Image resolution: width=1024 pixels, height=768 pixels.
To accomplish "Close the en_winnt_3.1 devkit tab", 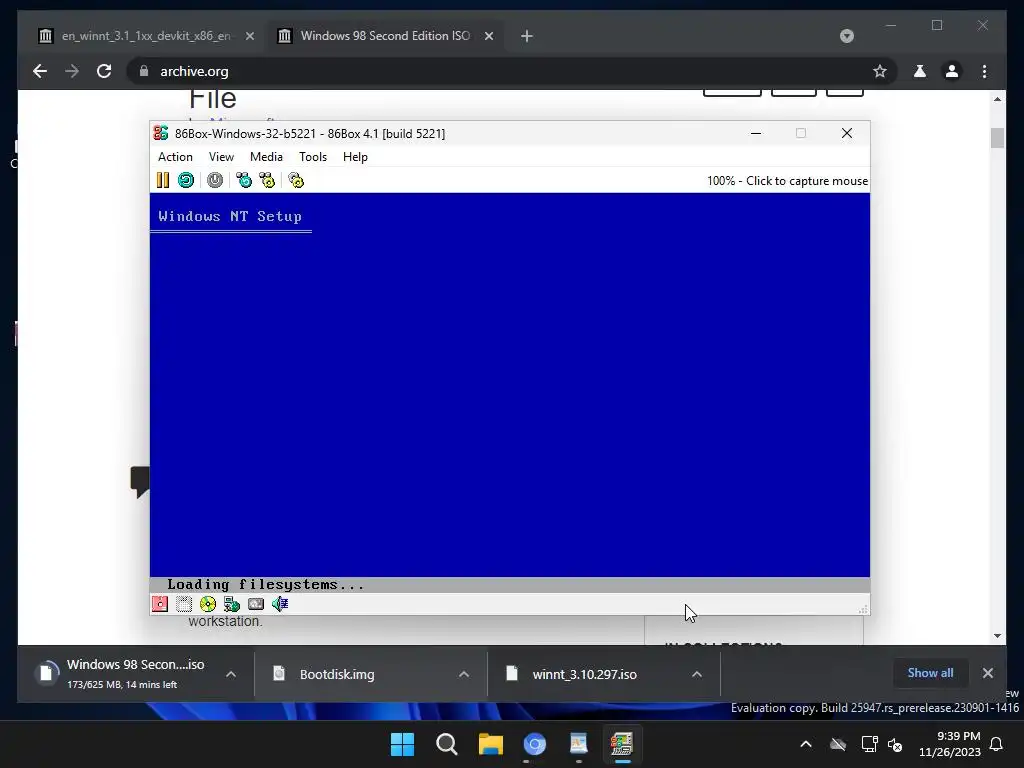I will click(x=249, y=36).
